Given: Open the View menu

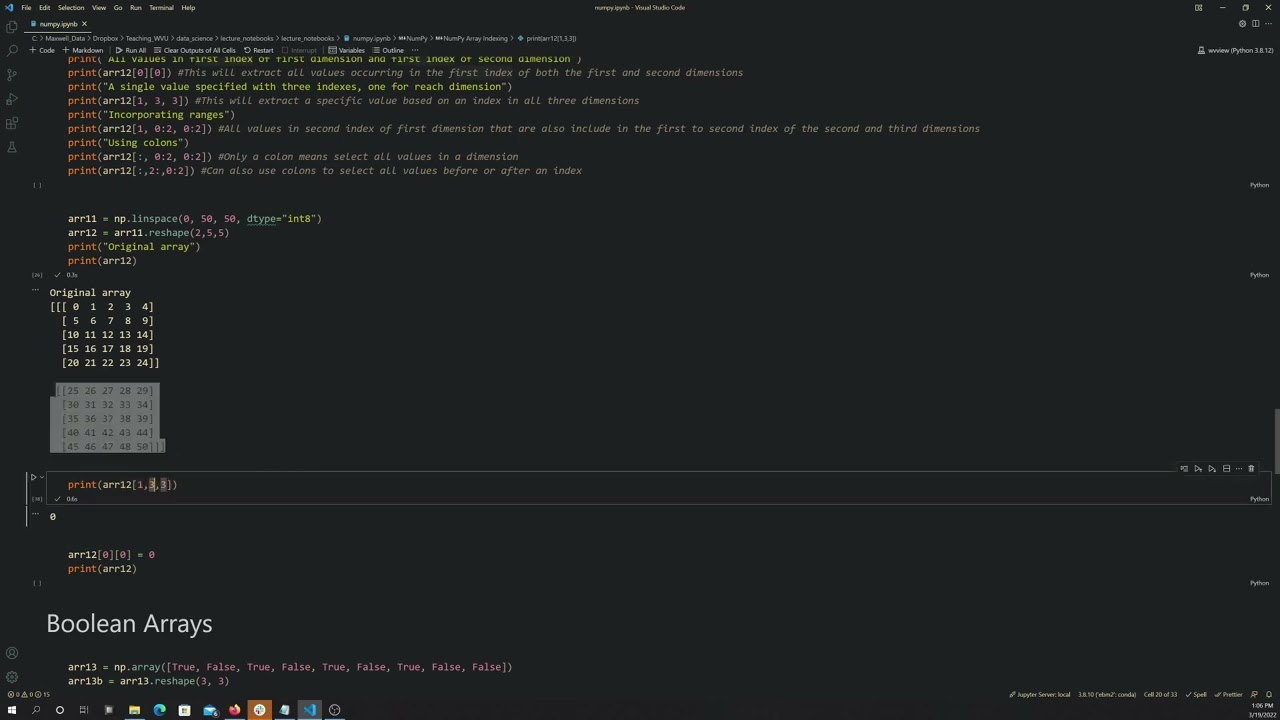Looking at the screenshot, I should click(x=99, y=7).
